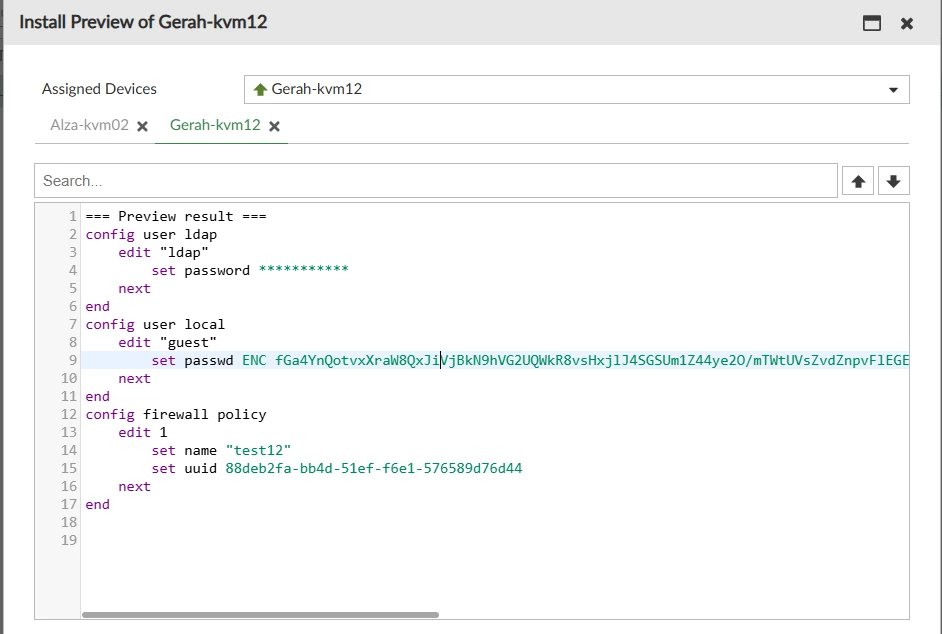942x634 pixels.
Task: Click the ENC encrypted passwd string
Action: 576,361
